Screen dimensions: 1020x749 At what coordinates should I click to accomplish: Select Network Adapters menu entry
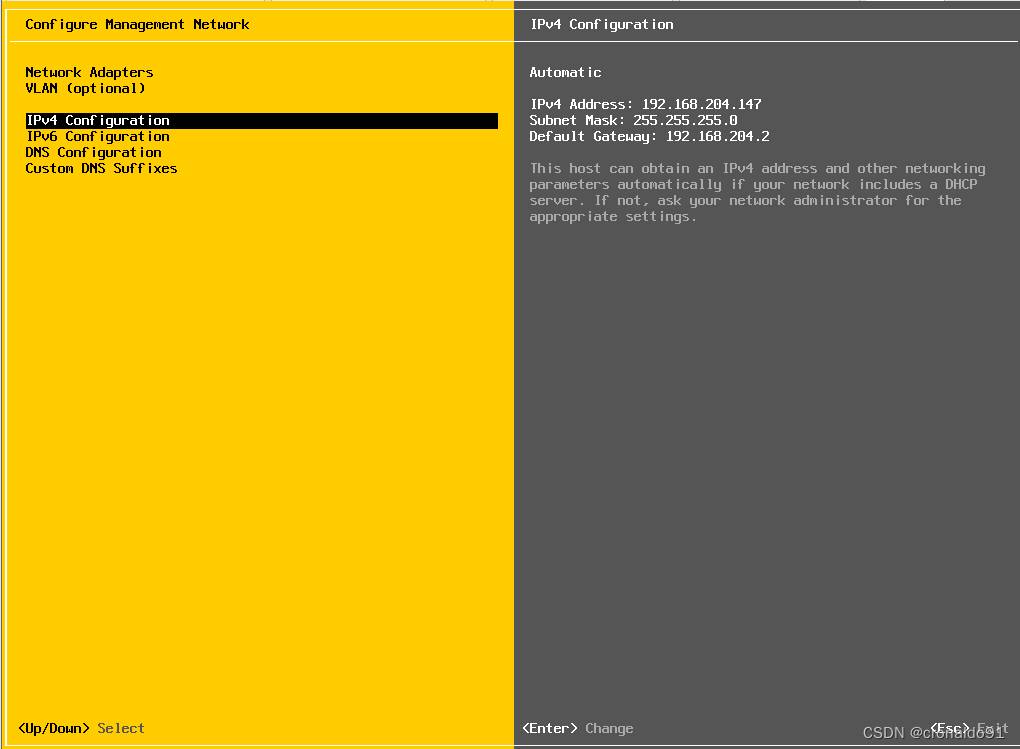pyautogui.click(x=89, y=72)
